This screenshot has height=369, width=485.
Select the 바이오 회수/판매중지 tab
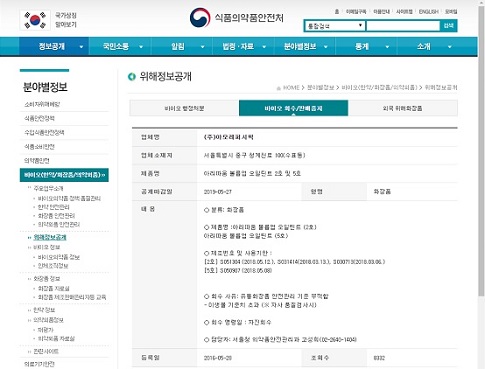[x=293, y=108]
